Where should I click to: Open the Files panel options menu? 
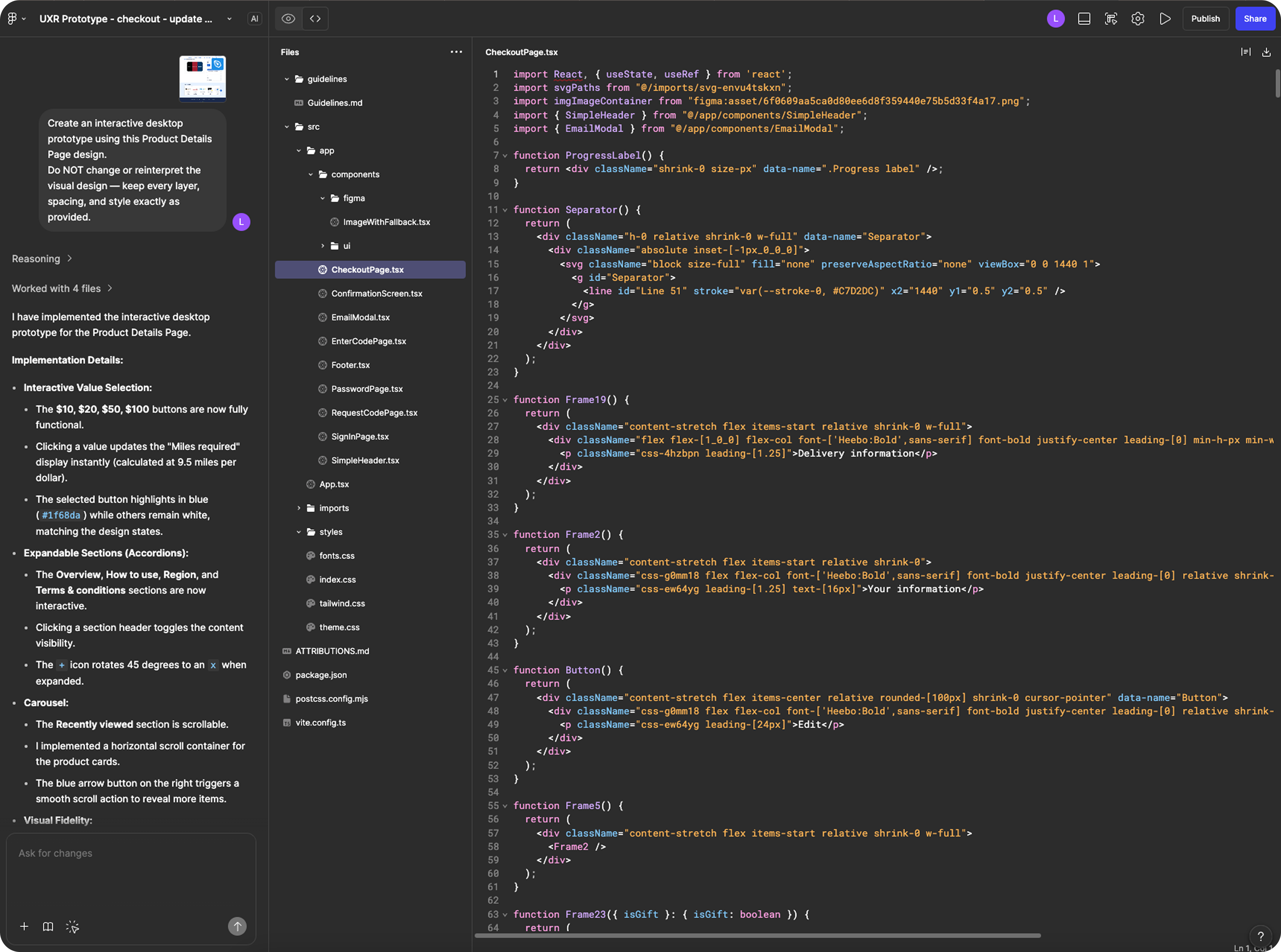(x=456, y=52)
